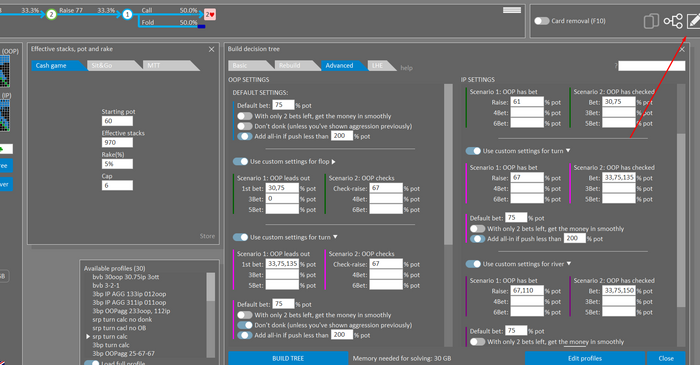This screenshot has width=700, height=365.
Task: Select the 2 of hearts card node
Action: [210, 14]
